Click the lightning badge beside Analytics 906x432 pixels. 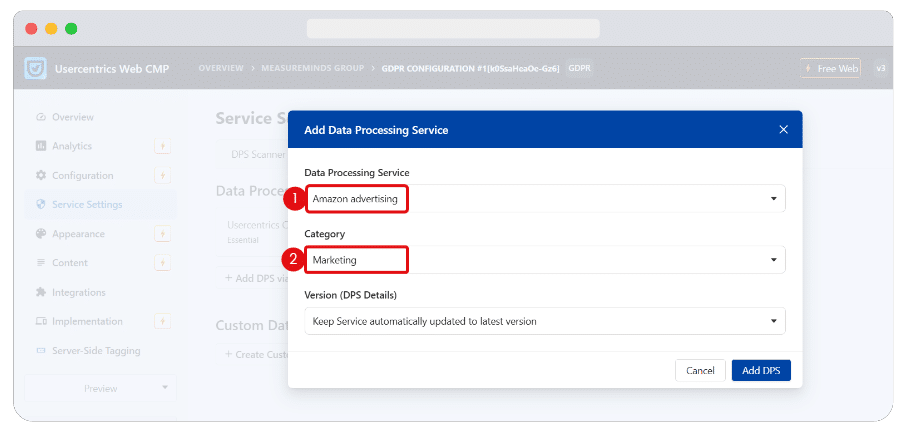162,146
